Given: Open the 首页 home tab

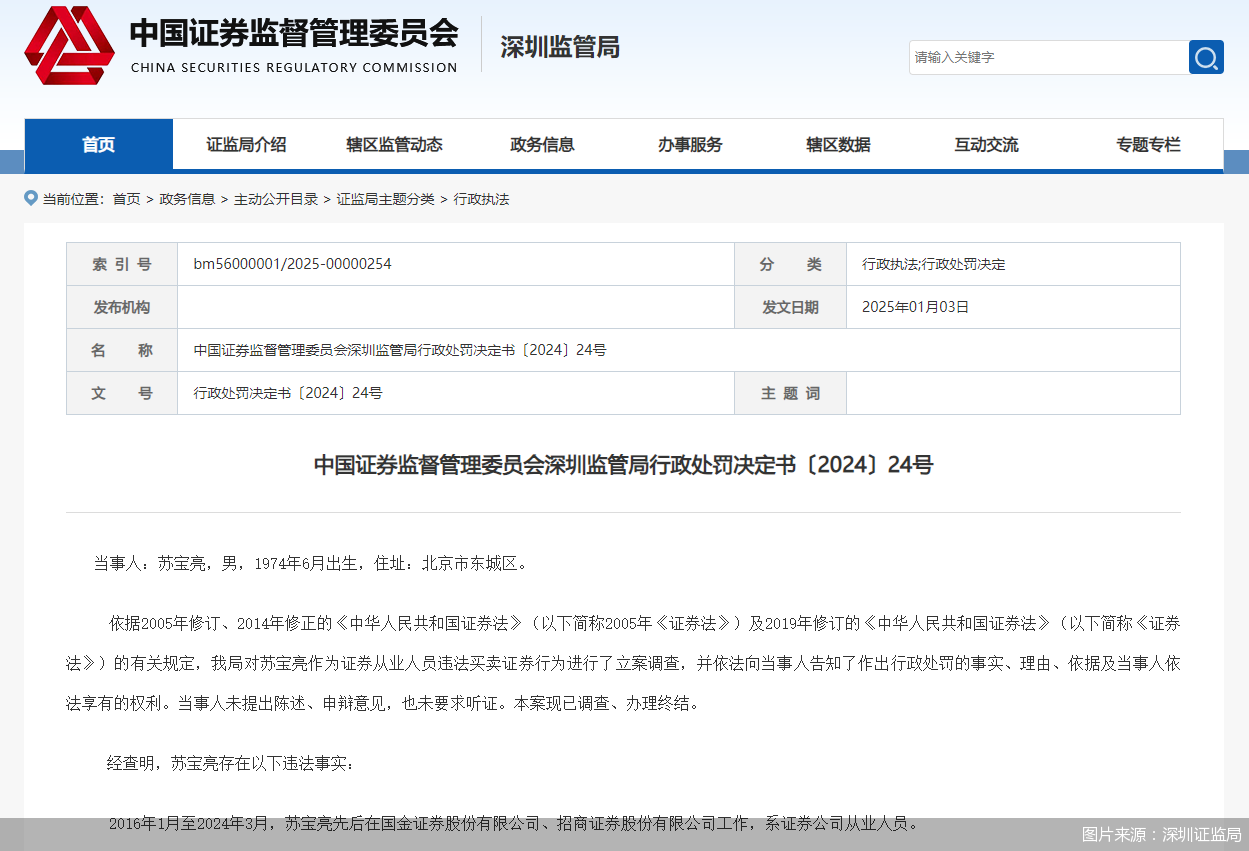Looking at the screenshot, I should (98, 145).
